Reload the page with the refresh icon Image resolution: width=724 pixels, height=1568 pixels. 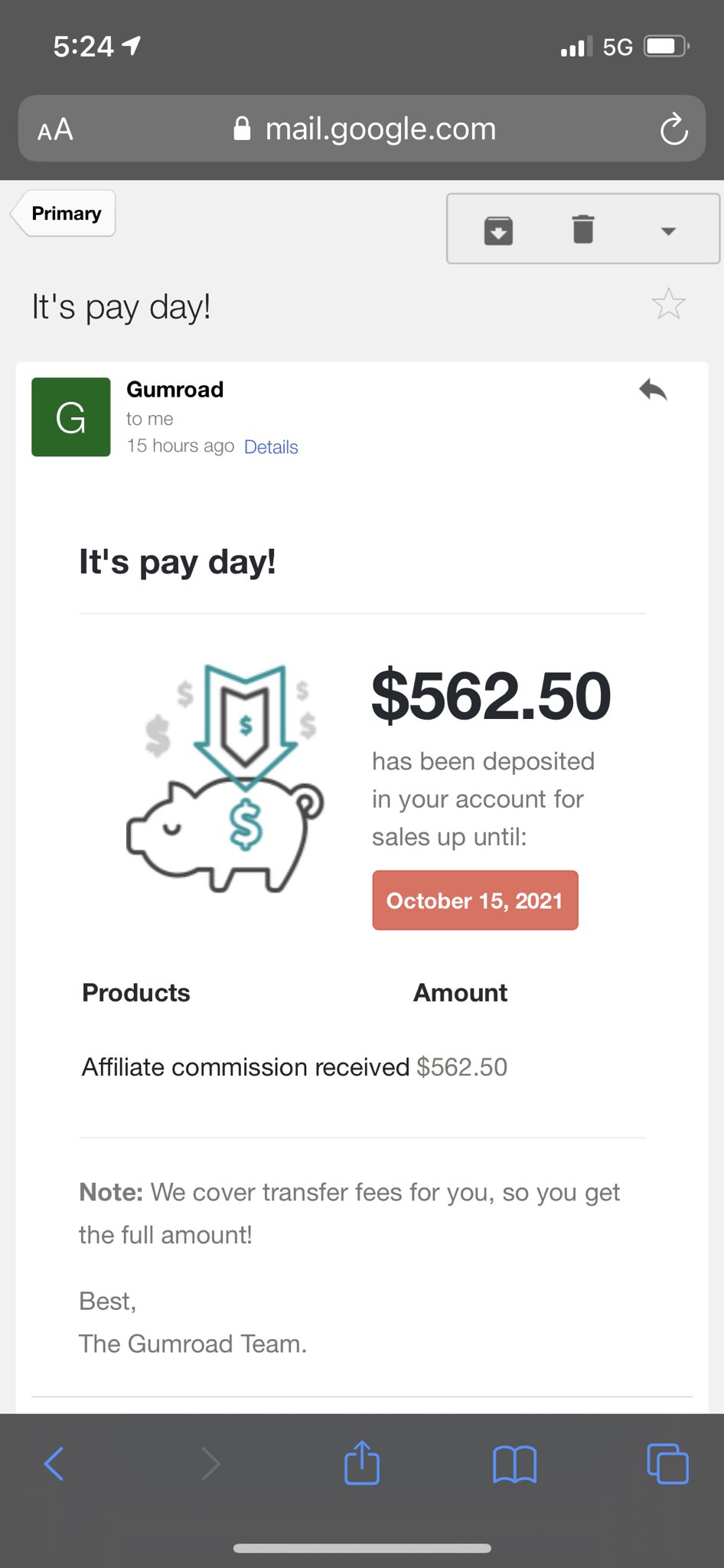tap(673, 129)
